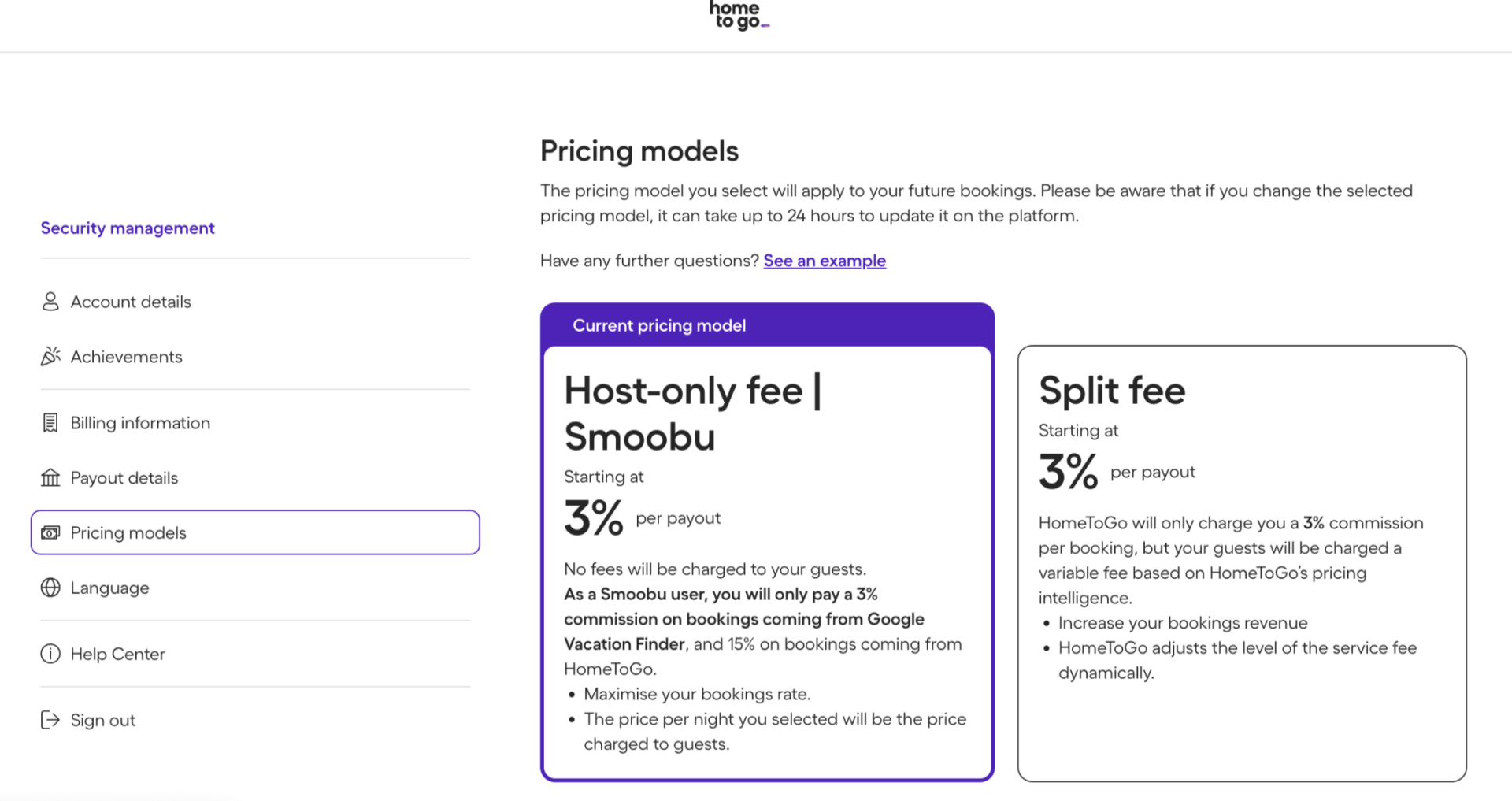Click the Payout details bank icon

point(50,478)
